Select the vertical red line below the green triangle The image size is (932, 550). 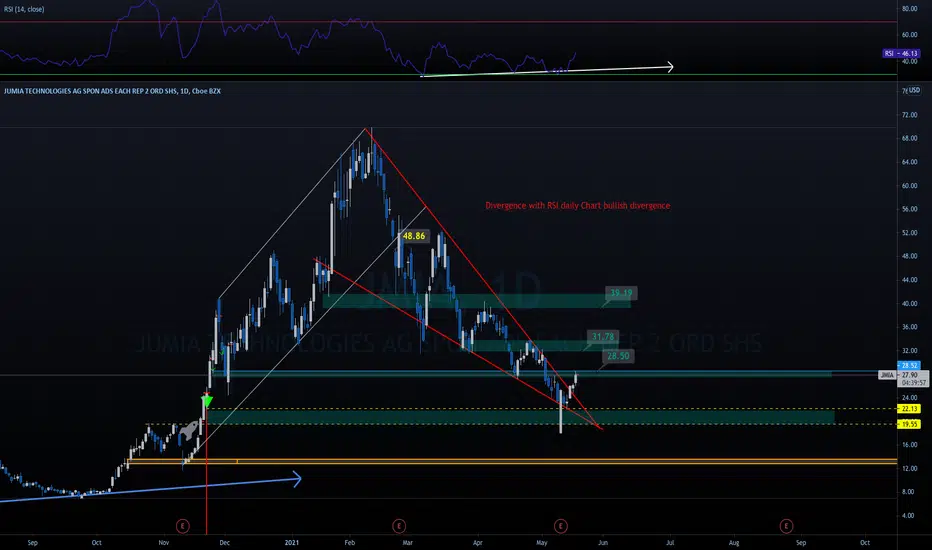[x=206, y=471]
